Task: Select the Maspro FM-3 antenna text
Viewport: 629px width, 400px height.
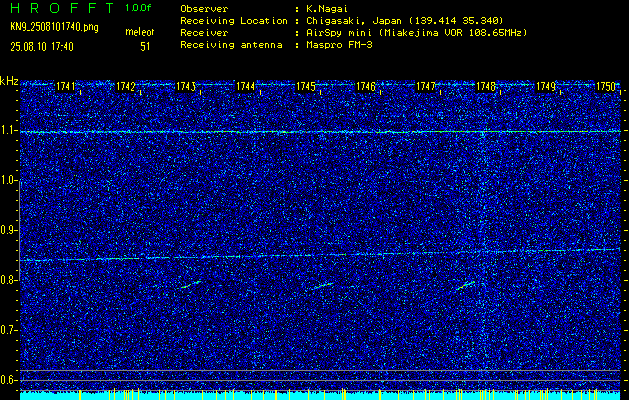Action: (339, 45)
